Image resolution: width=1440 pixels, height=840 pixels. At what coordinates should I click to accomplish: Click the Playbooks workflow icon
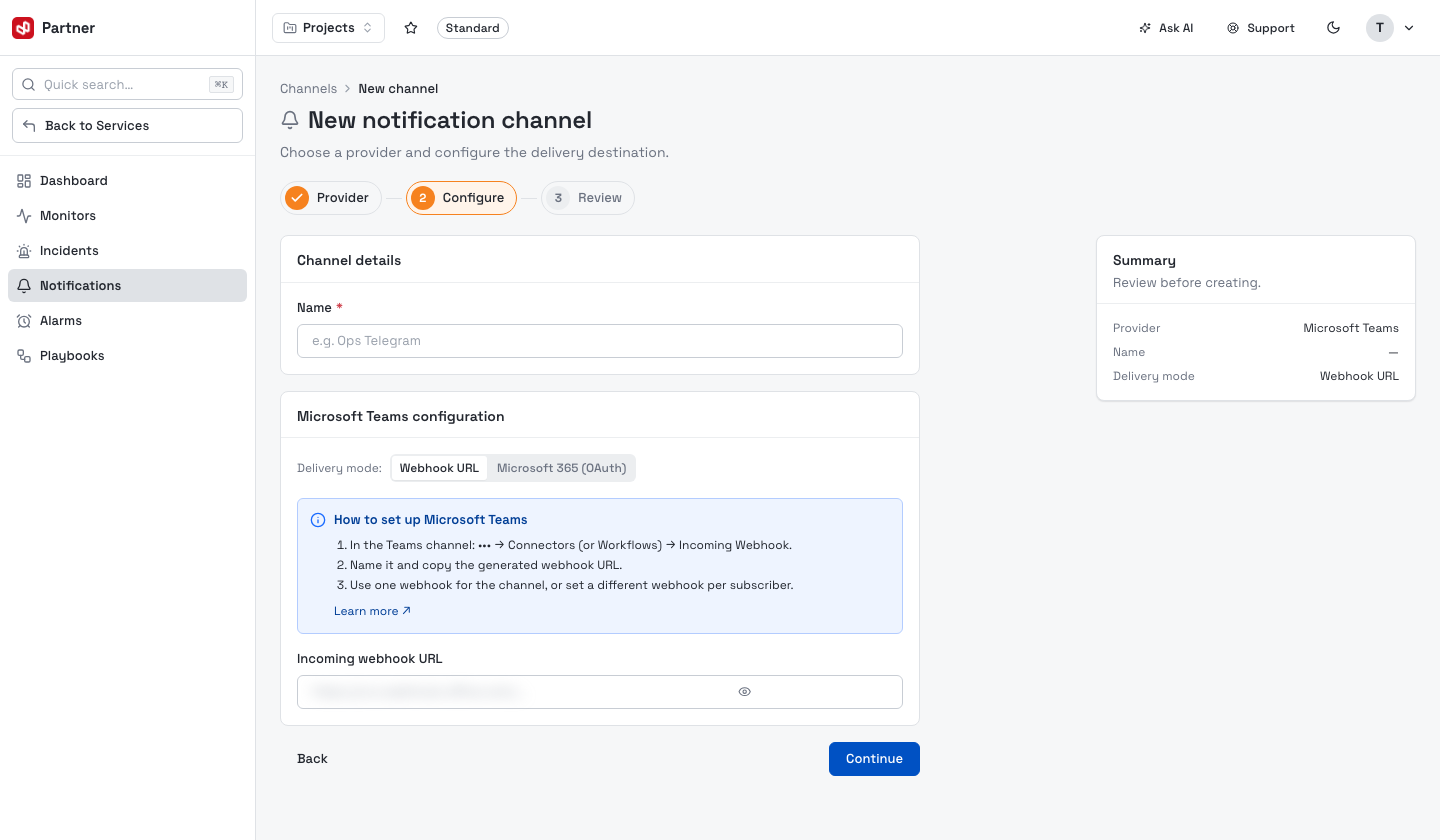point(24,356)
